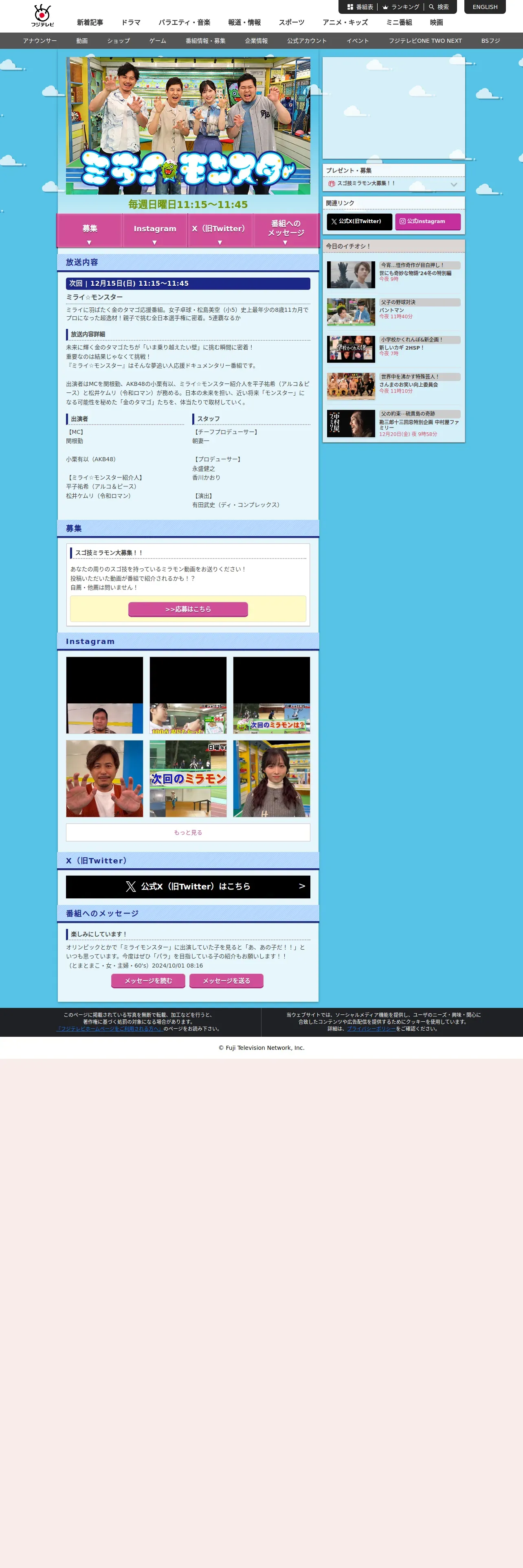Open プライバシーポリシー footer link
The width and height of the screenshot is (523, 1568).
pos(371,1029)
